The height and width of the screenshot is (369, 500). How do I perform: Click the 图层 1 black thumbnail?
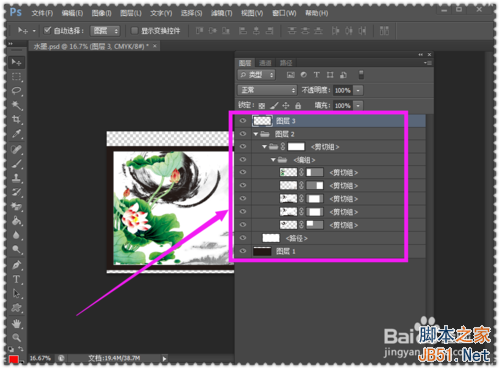262,251
